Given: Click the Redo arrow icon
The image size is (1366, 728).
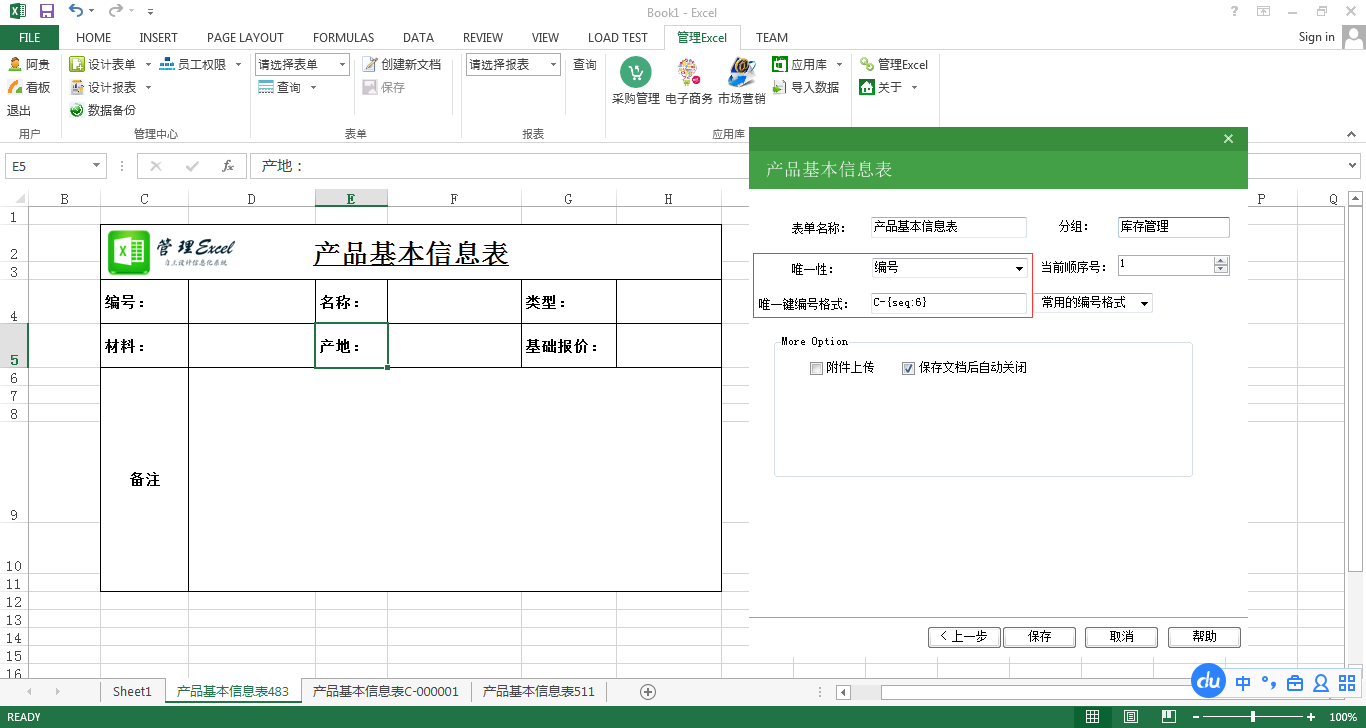Looking at the screenshot, I should coord(115,11).
